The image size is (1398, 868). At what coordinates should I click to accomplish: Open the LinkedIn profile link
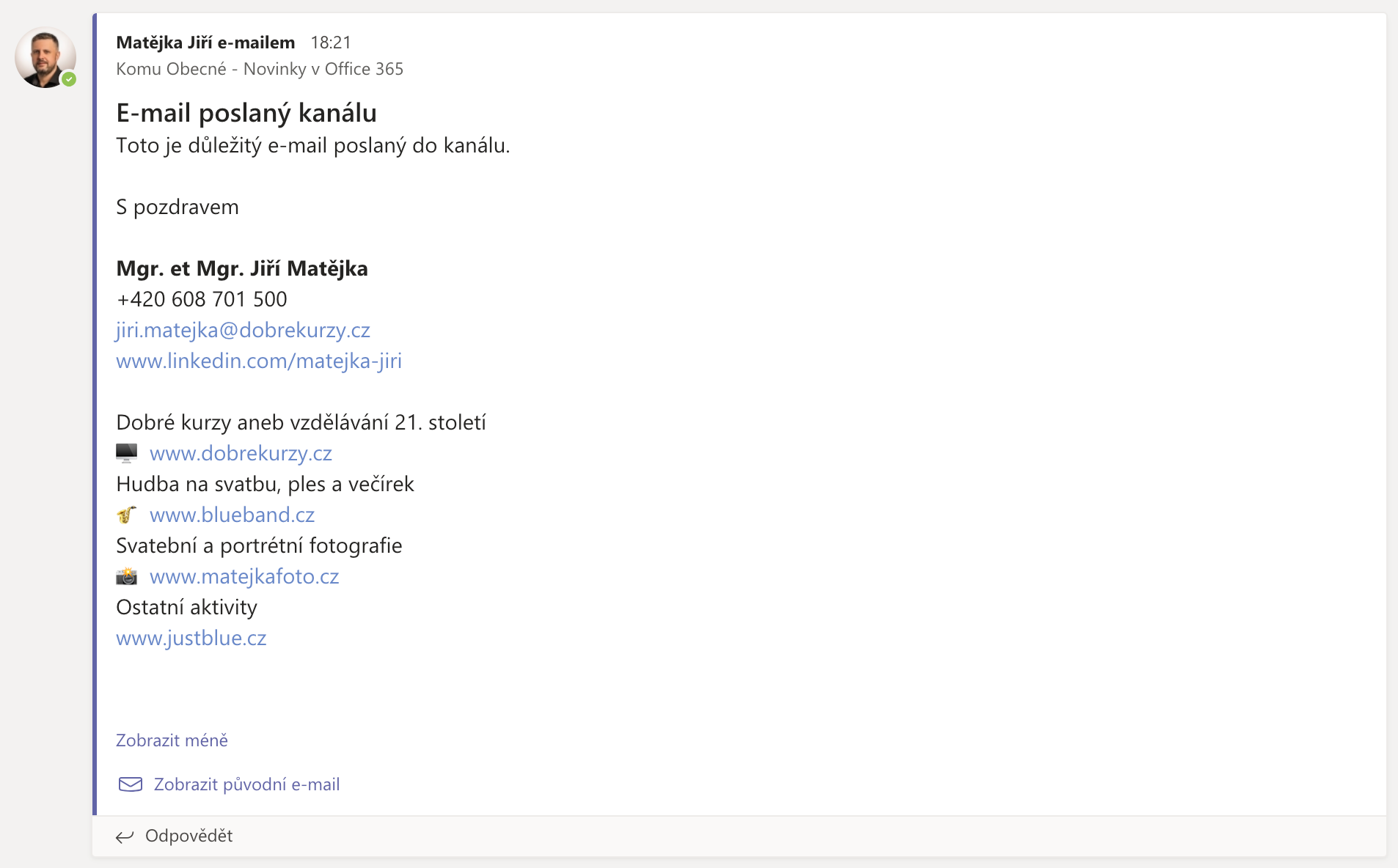click(x=259, y=361)
